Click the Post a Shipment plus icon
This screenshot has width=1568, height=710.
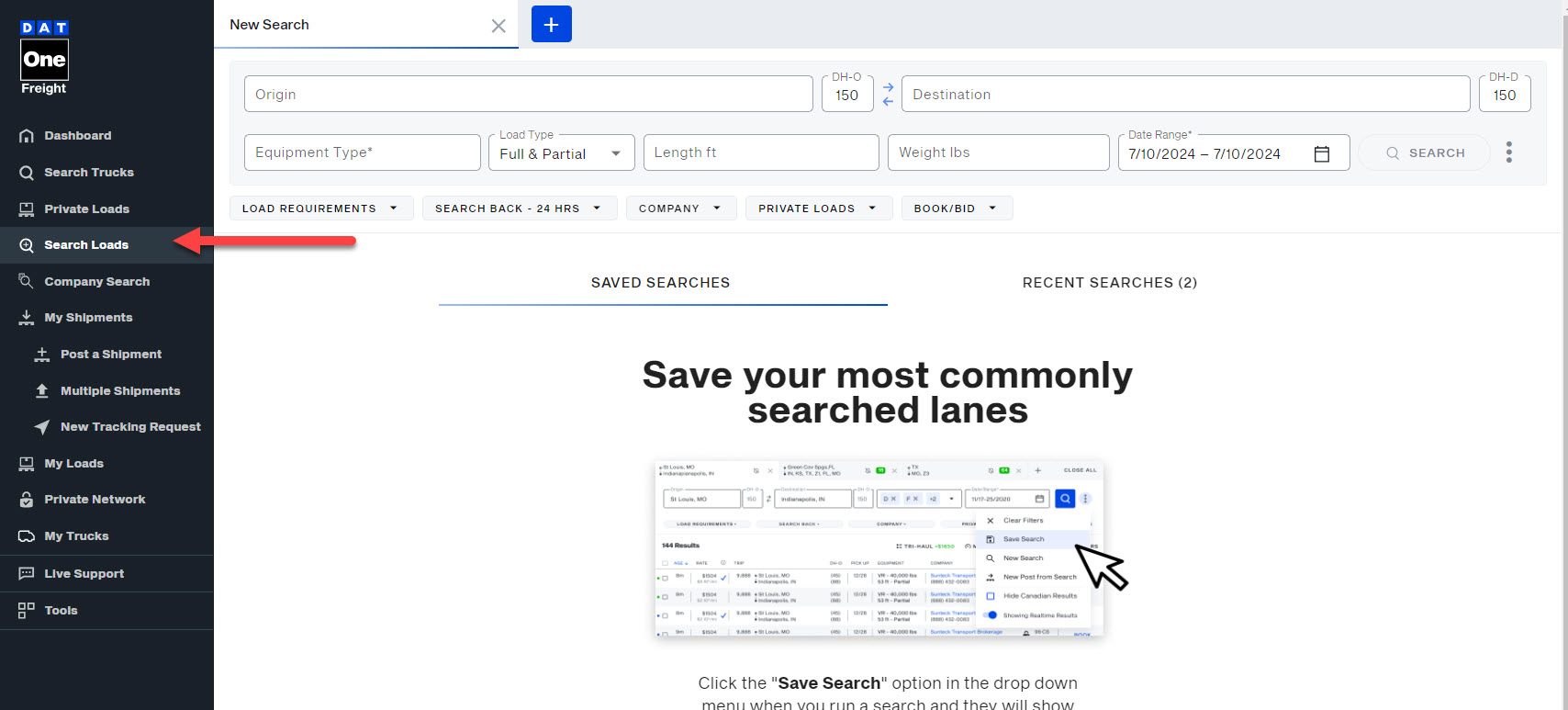pos(42,355)
